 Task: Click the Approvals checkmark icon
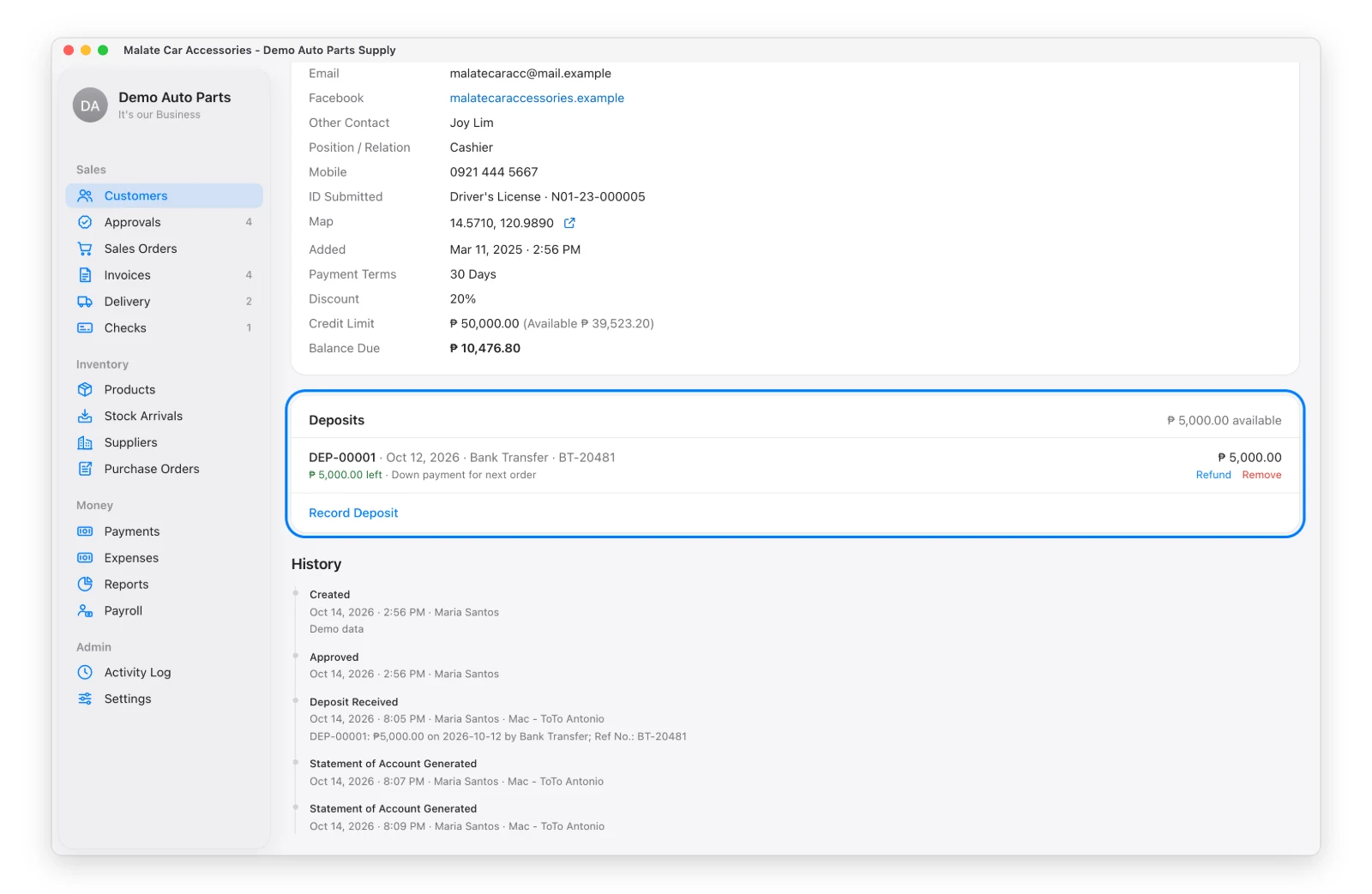(85, 222)
